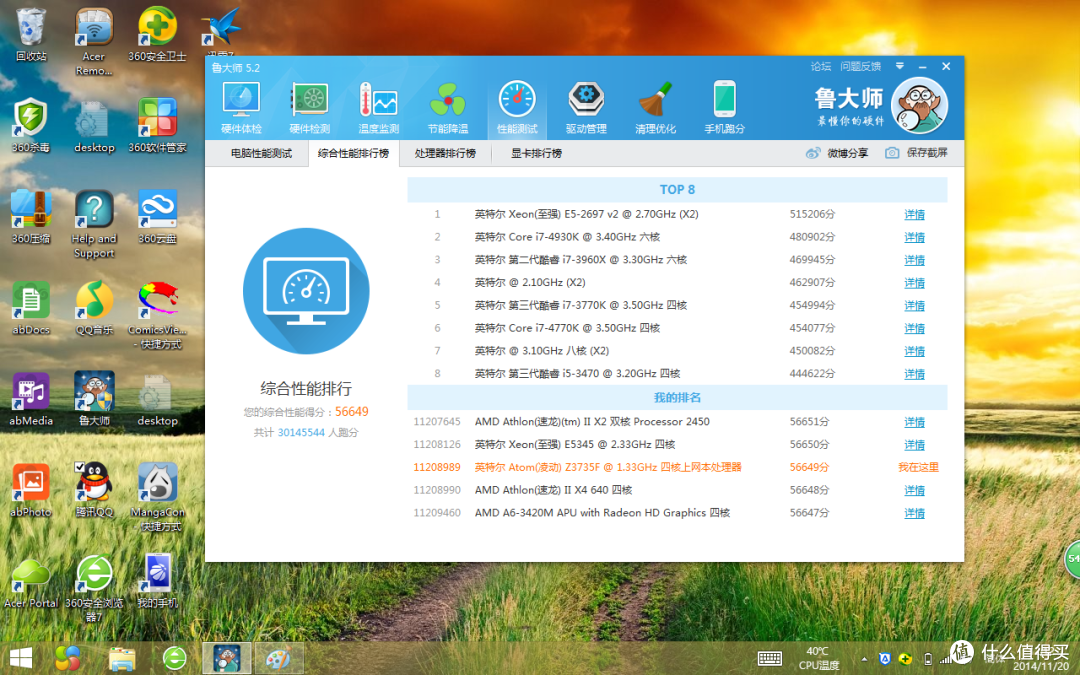Open 硬件体检 hardware checkup tool
1080x675 pixels.
pyautogui.click(x=241, y=107)
